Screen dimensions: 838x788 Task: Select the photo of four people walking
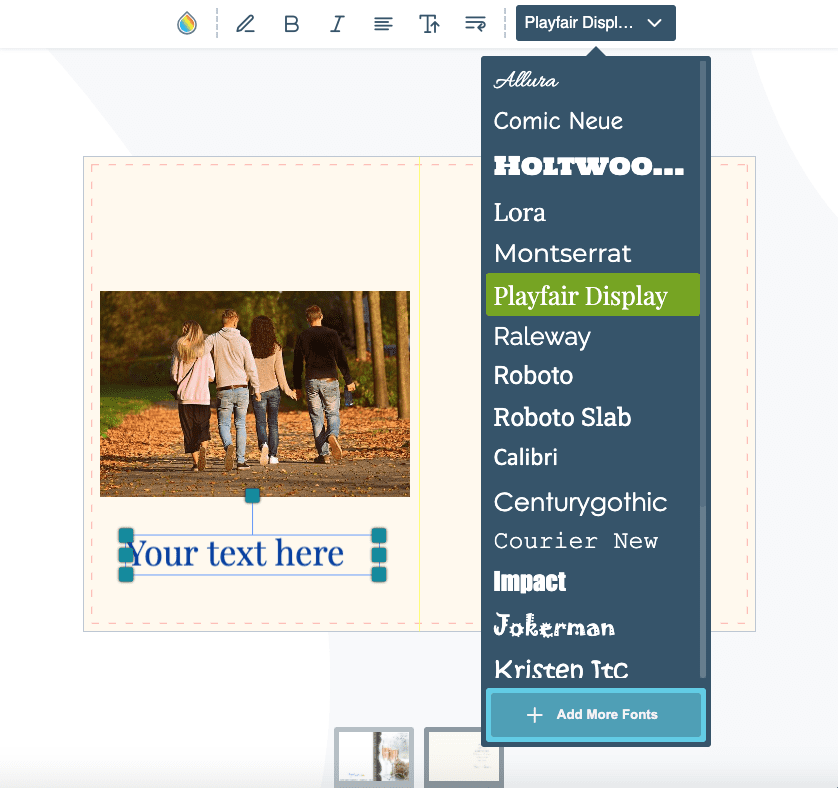[255, 394]
